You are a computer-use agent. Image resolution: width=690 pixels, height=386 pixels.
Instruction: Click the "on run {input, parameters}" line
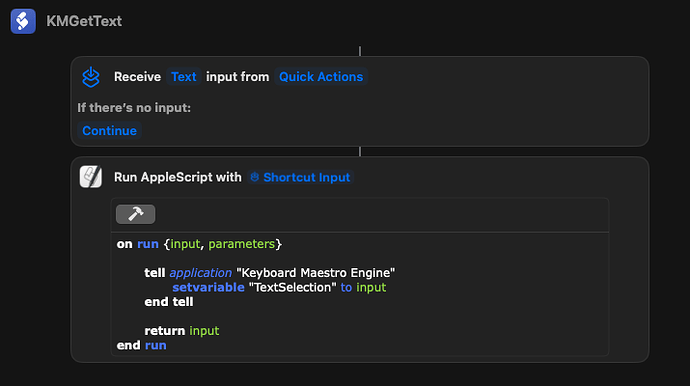point(199,244)
